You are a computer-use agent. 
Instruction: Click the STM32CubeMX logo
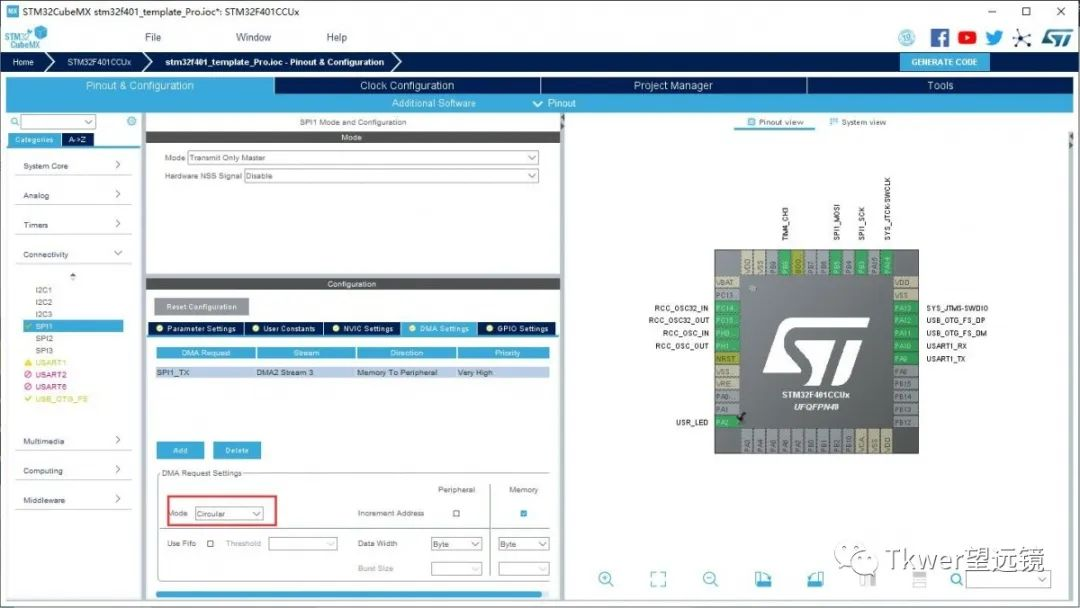pos(26,37)
